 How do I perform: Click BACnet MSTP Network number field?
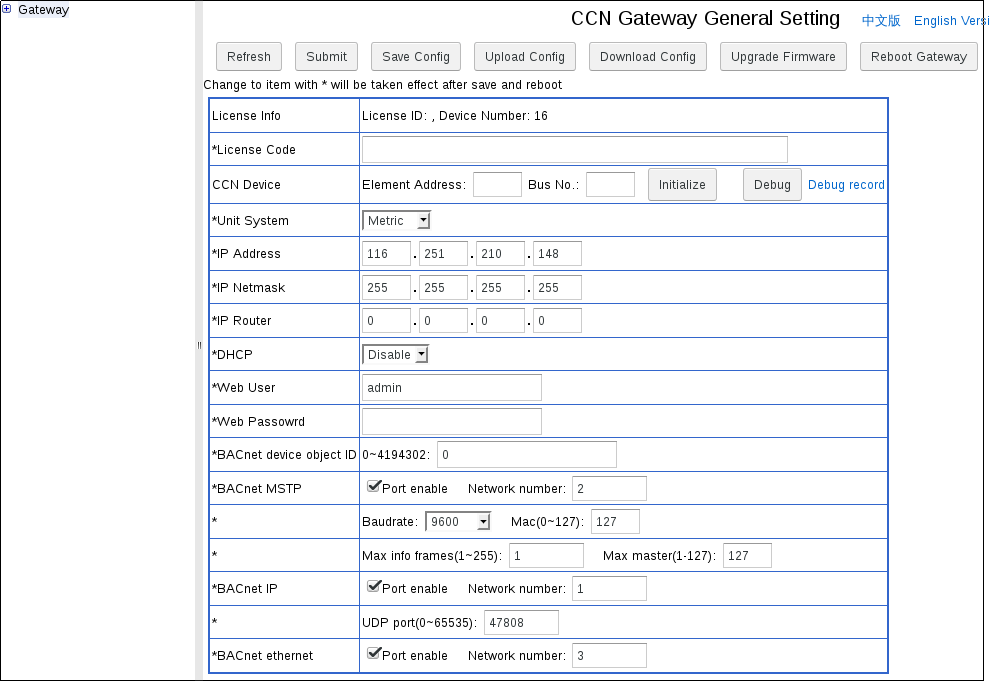(x=609, y=489)
